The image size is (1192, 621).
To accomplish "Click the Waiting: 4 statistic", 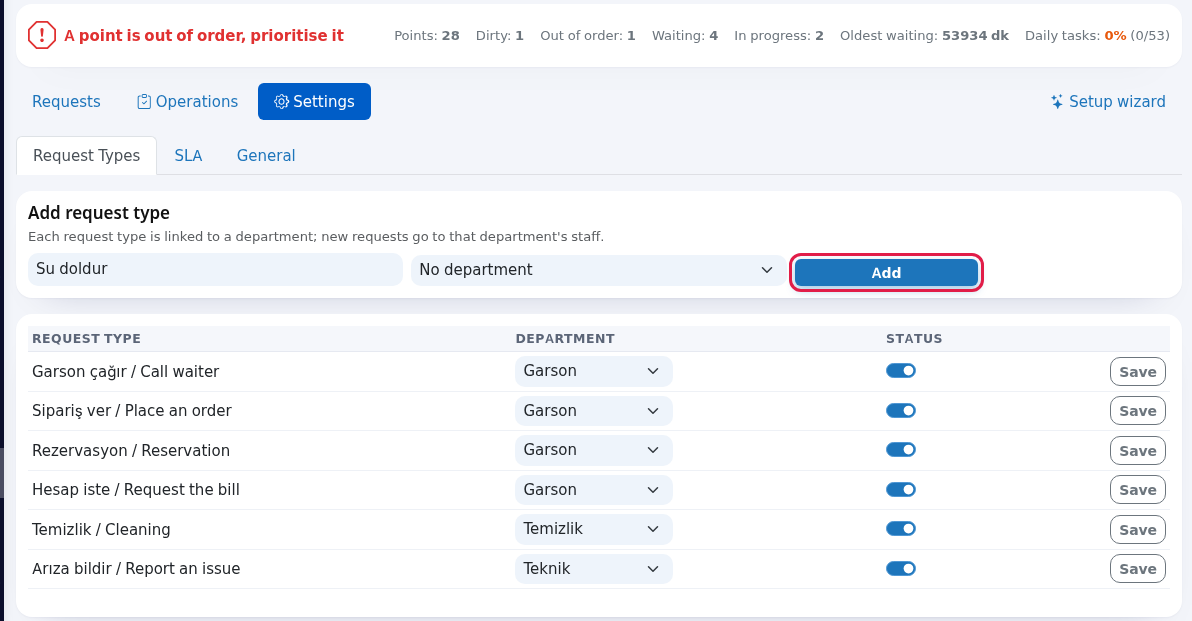I will pos(685,36).
